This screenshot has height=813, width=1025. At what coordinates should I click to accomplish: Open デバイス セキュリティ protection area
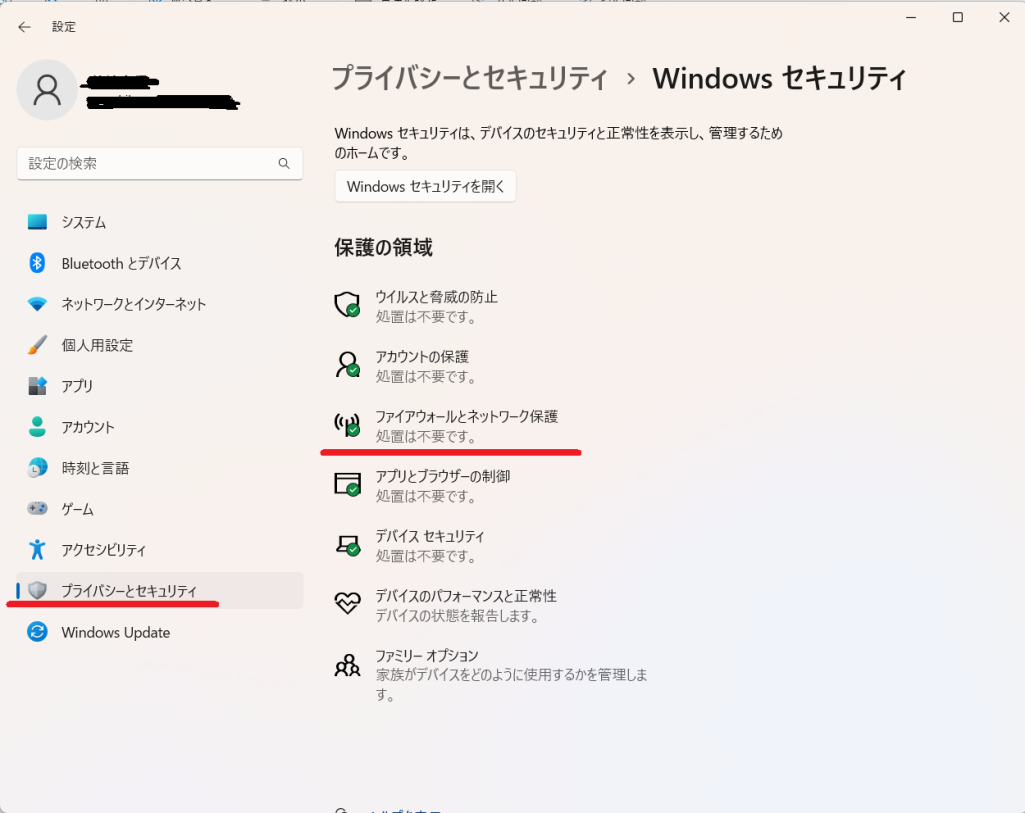click(410, 546)
